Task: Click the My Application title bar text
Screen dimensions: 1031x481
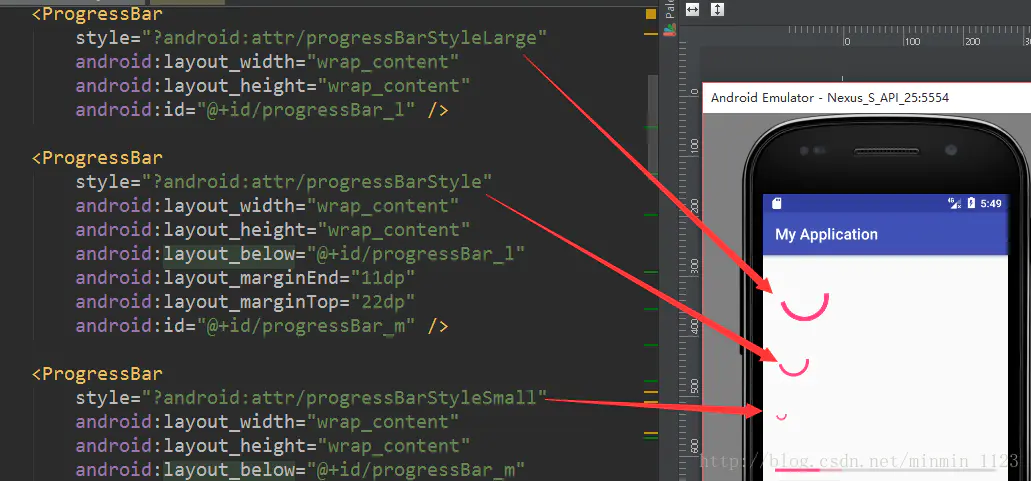Action: click(x=826, y=235)
